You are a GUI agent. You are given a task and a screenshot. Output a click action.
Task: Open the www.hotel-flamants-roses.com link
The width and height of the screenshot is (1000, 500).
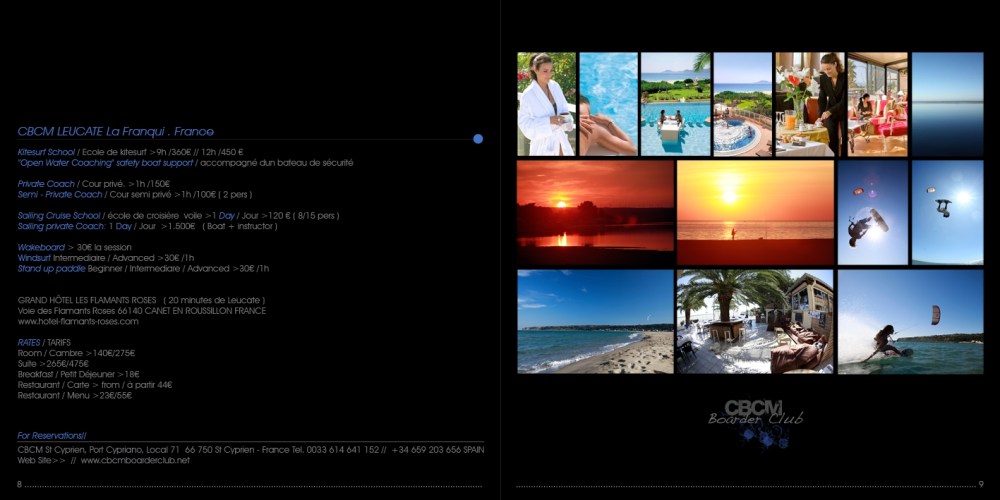pyautogui.click(x=78, y=321)
